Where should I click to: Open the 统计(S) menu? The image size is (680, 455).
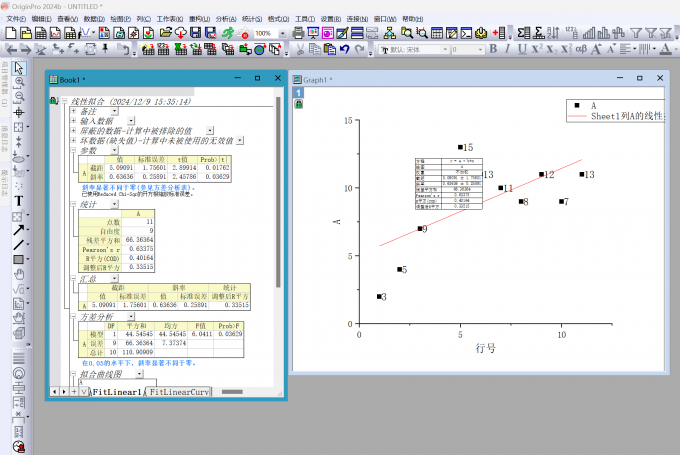point(252,19)
